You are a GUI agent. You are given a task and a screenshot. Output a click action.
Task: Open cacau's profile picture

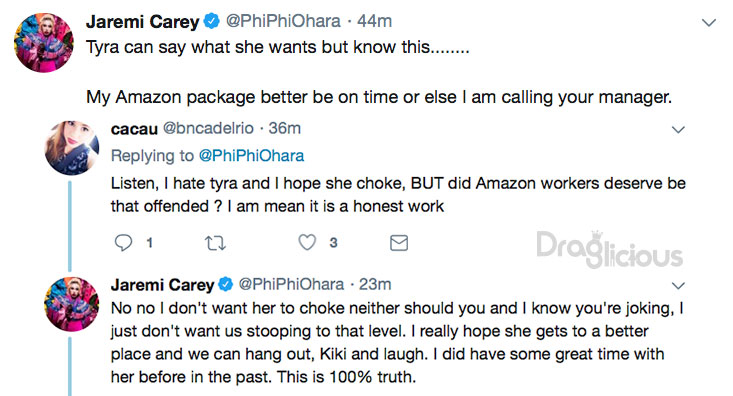click(x=72, y=147)
